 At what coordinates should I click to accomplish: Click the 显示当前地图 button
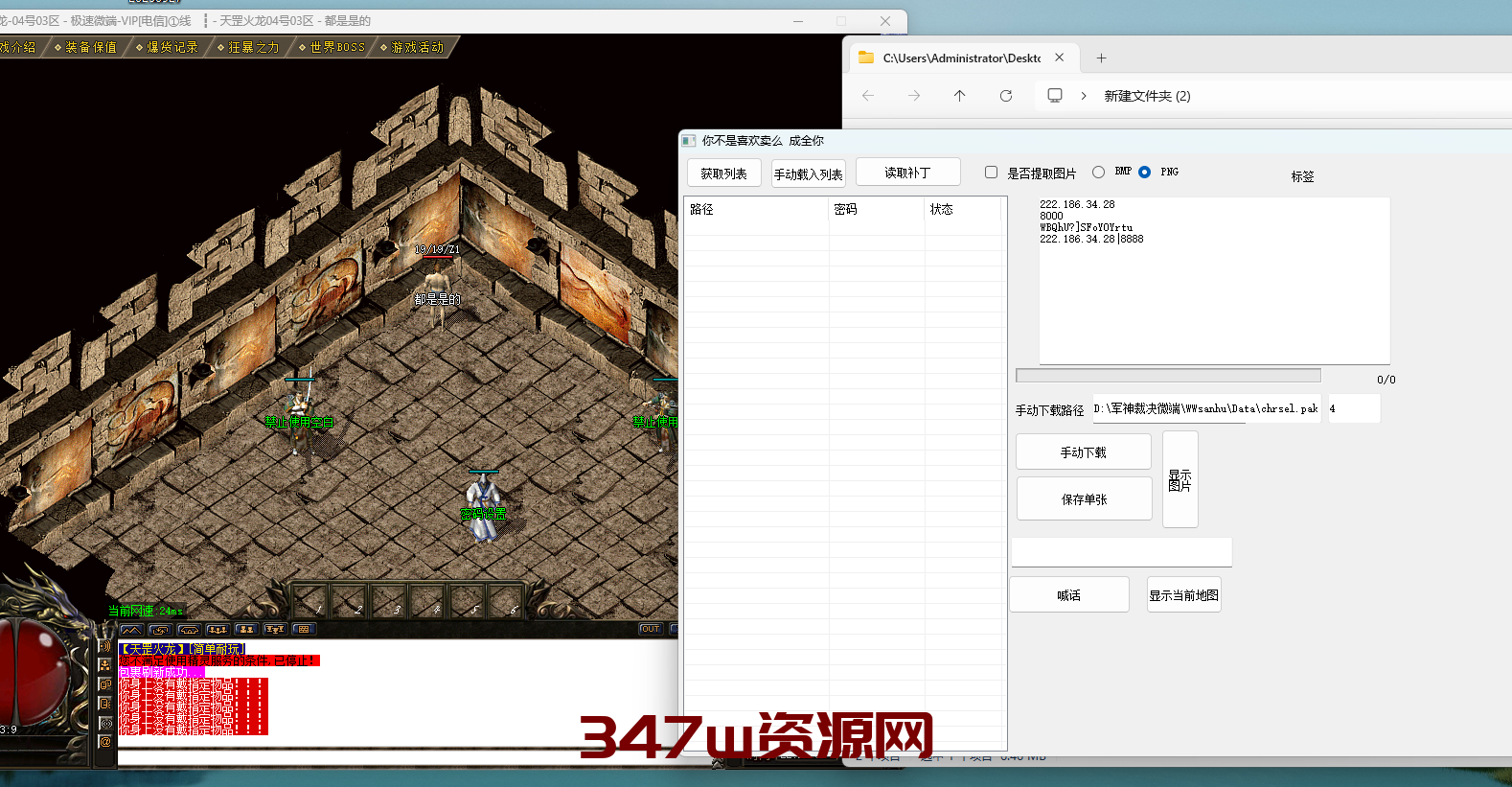point(1184,594)
